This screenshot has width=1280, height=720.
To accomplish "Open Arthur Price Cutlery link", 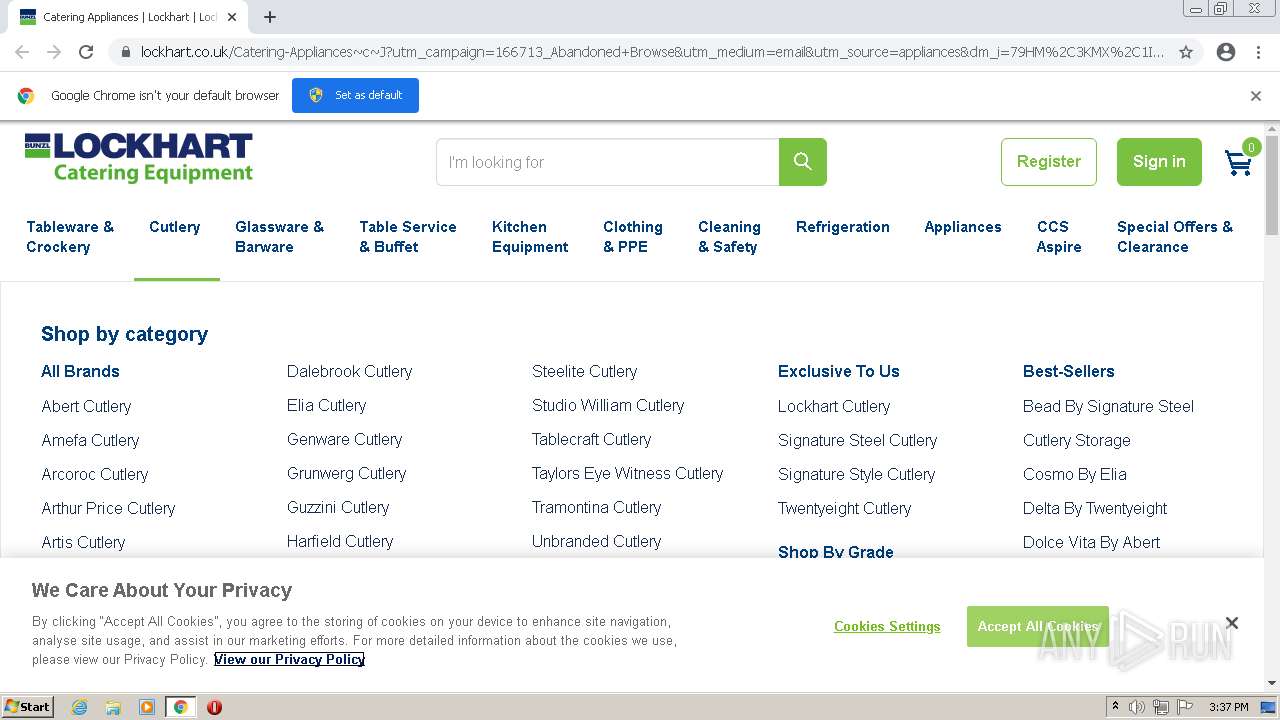I will click(108, 508).
